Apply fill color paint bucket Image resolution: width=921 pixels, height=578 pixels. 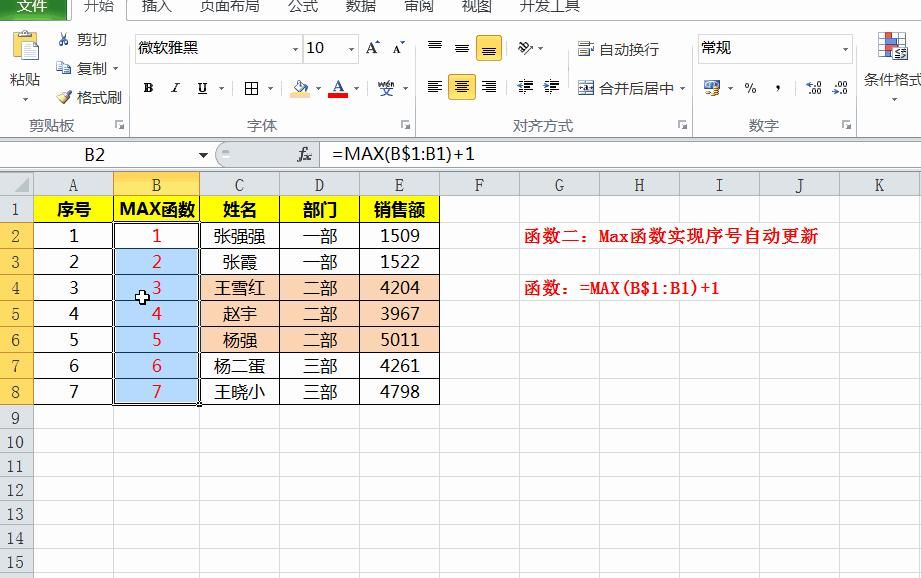(300, 88)
